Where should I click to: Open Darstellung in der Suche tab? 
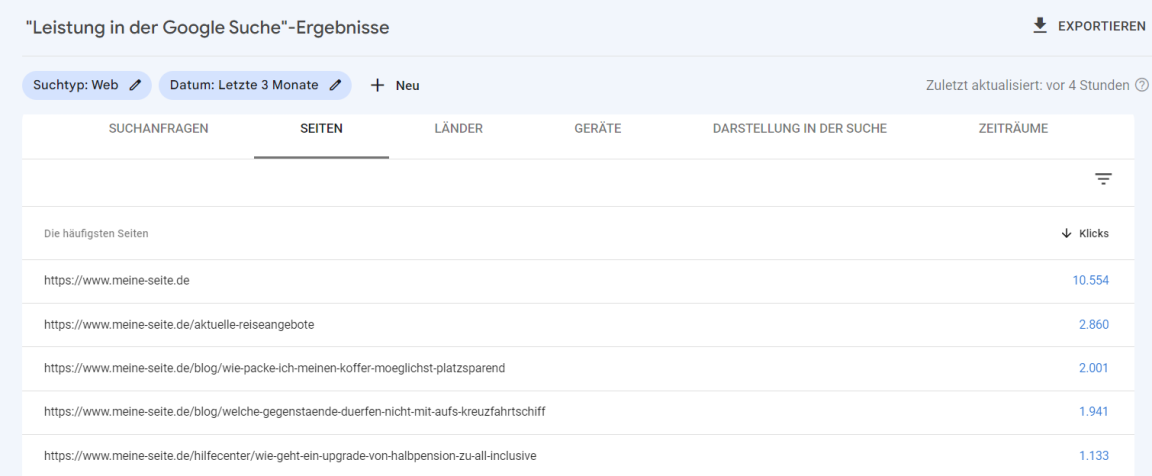(x=799, y=128)
